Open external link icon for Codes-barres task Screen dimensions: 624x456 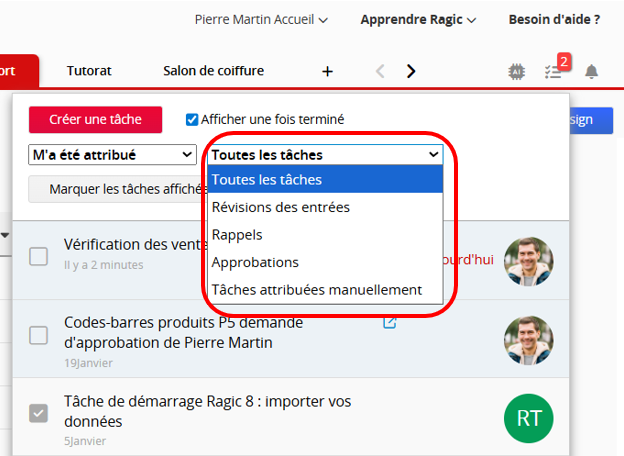390,323
